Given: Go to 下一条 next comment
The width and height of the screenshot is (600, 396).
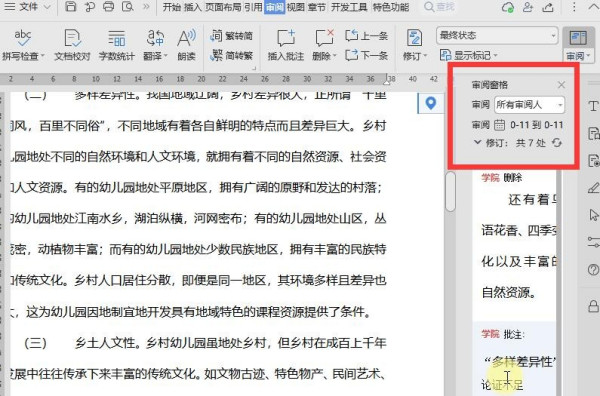Looking at the screenshot, I should pyautogui.click(x=366, y=55).
